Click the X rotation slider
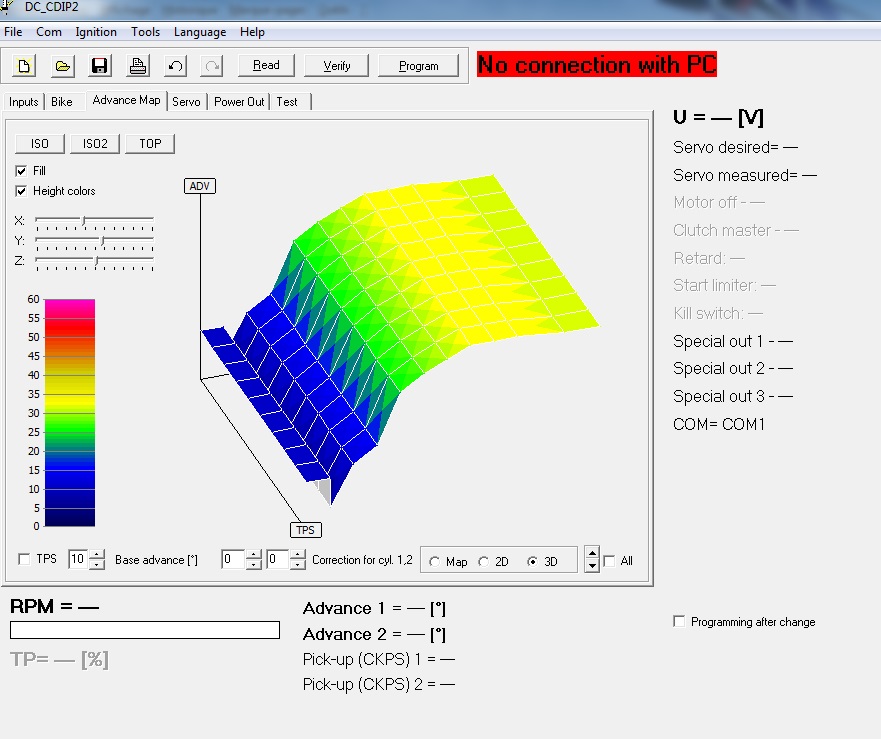The height and width of the screenshot is (739, 881). click(94, 219)
